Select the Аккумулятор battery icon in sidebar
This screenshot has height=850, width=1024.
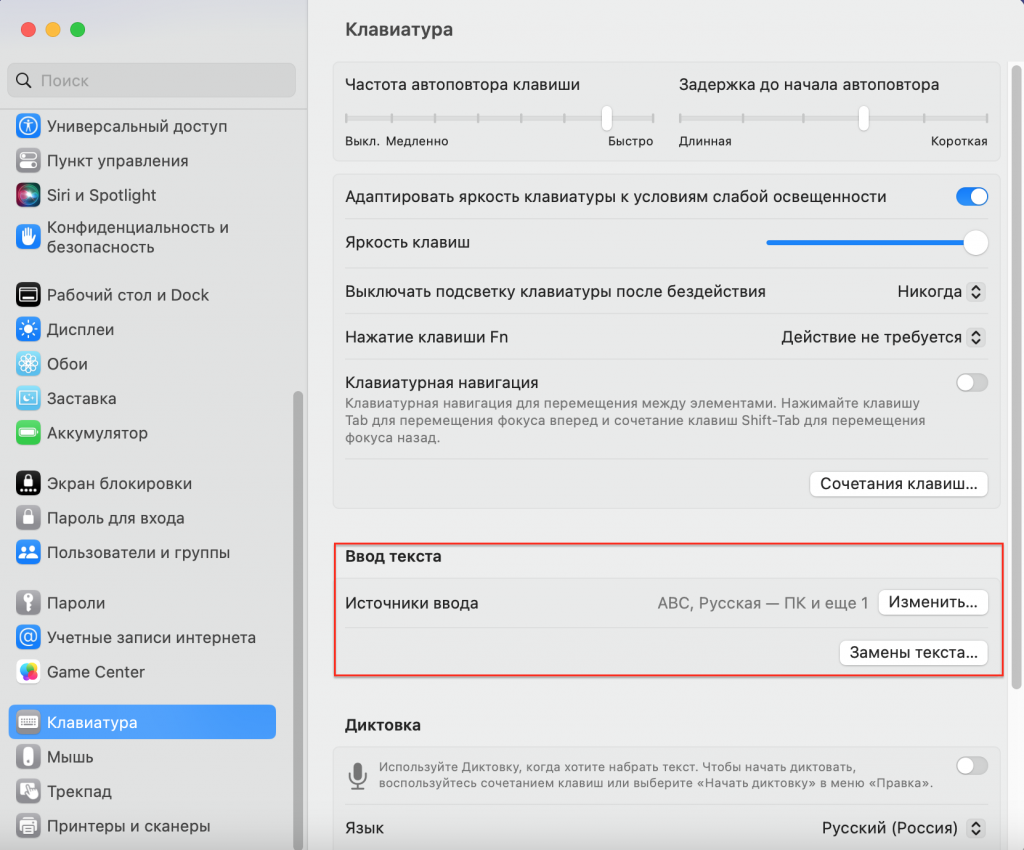point(27,433)
